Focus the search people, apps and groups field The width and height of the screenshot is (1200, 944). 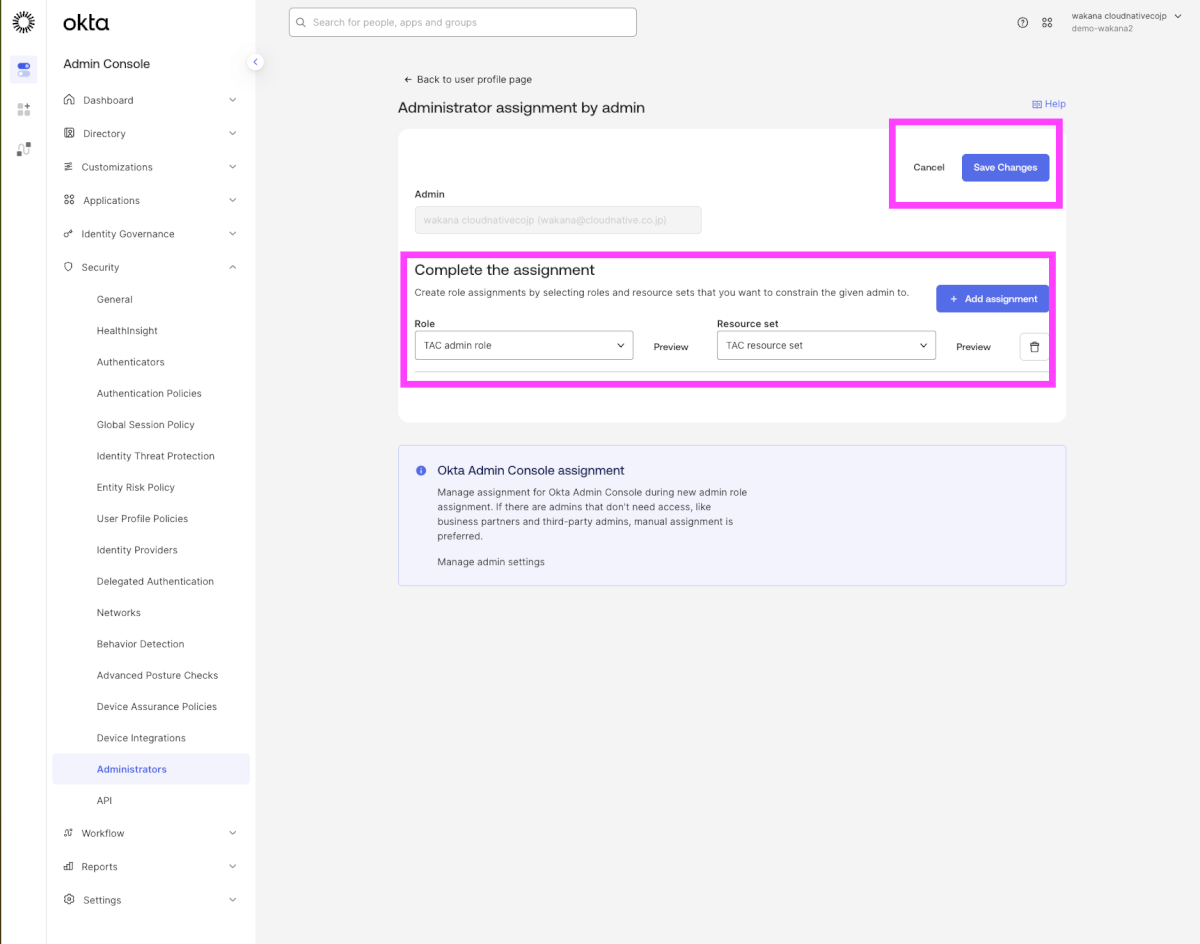pyautogui.click(x=463, y=22)
